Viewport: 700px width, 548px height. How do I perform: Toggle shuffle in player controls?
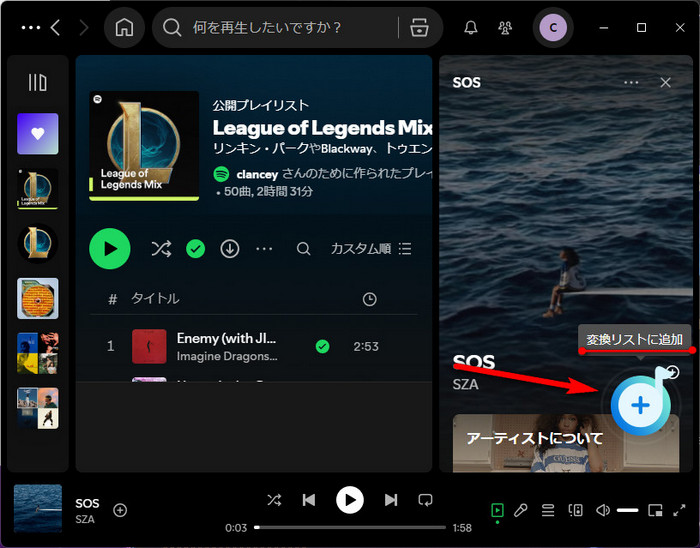(274, 500)
